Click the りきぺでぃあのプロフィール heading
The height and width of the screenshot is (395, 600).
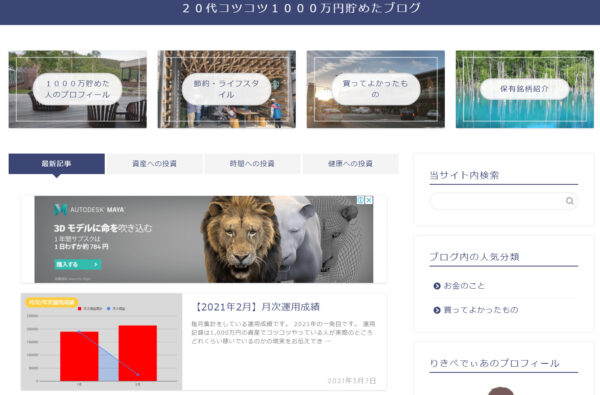(x=494, y=363)
